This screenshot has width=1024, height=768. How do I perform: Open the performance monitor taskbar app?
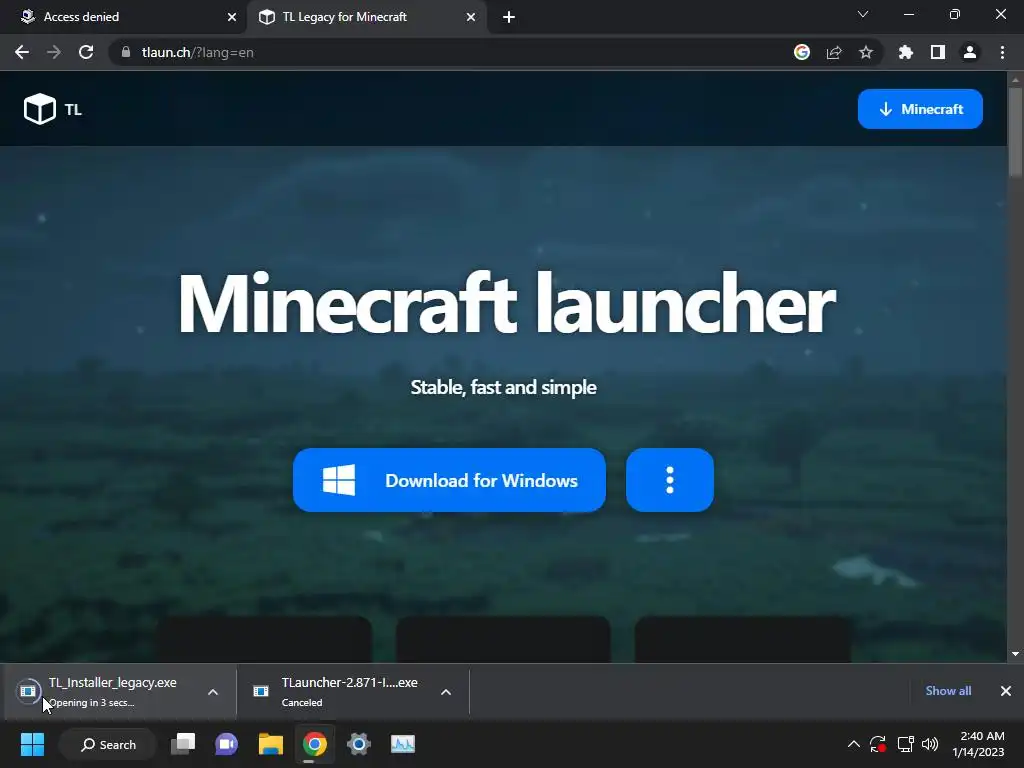click(402, 744)
